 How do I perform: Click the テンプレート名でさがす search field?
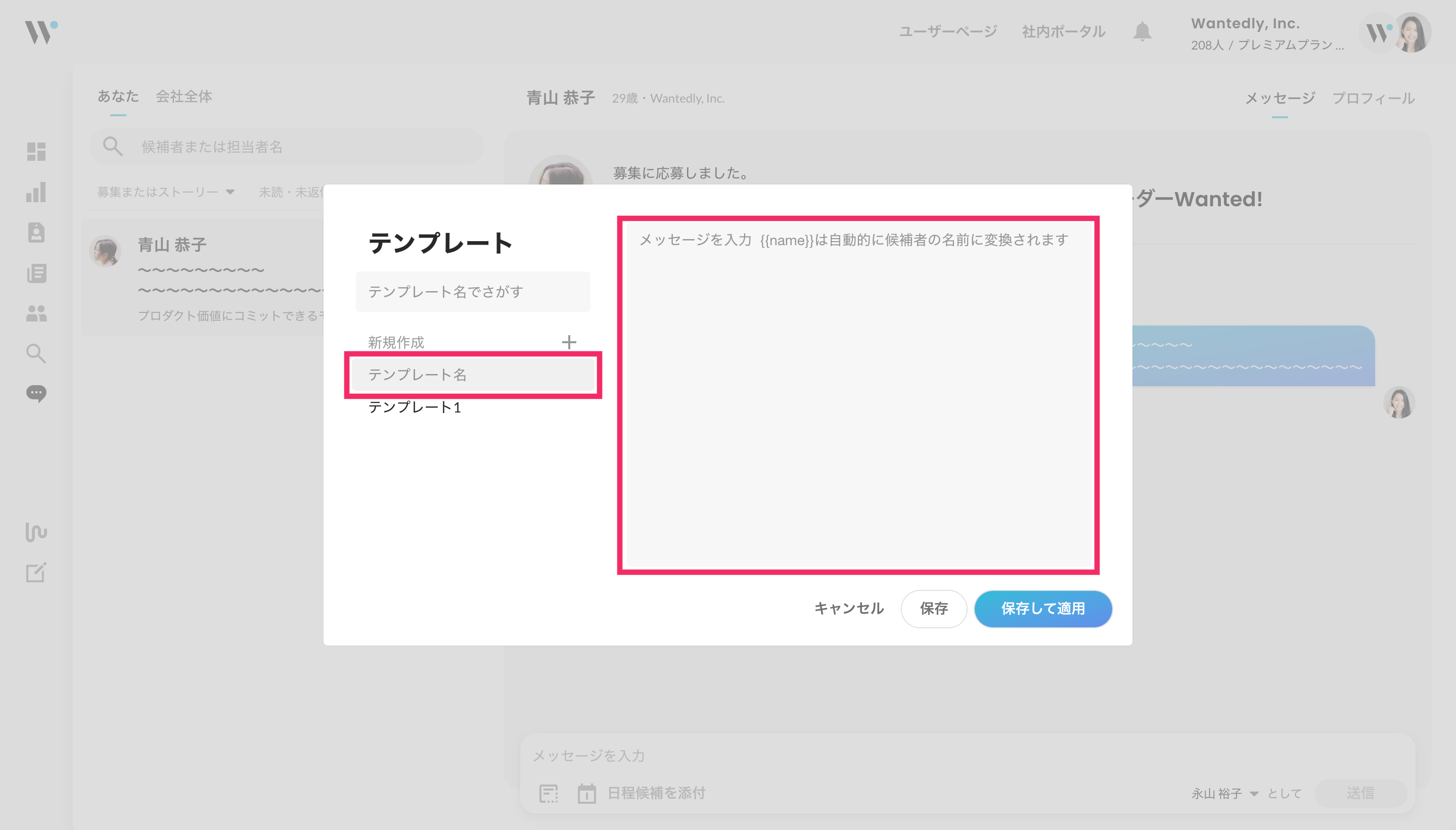coord(473,292)
